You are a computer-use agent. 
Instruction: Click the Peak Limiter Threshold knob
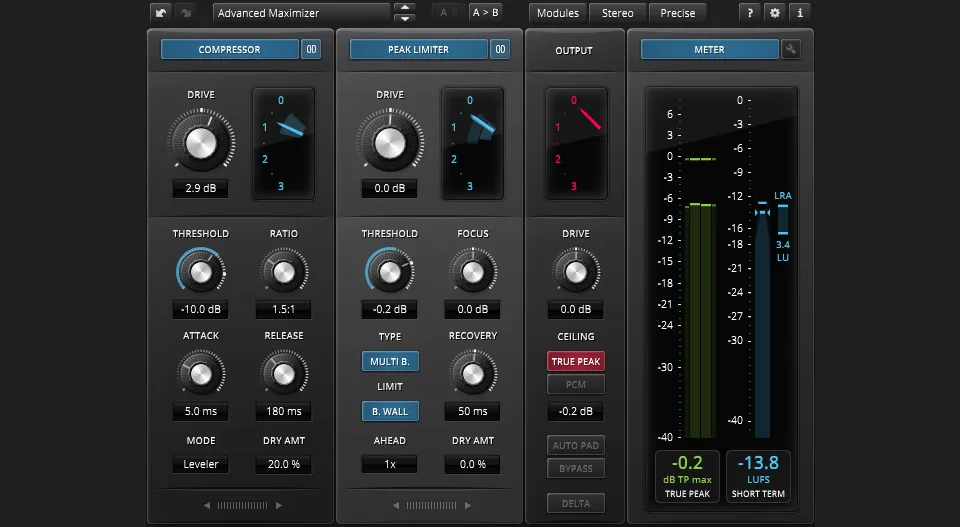point(389,272)
